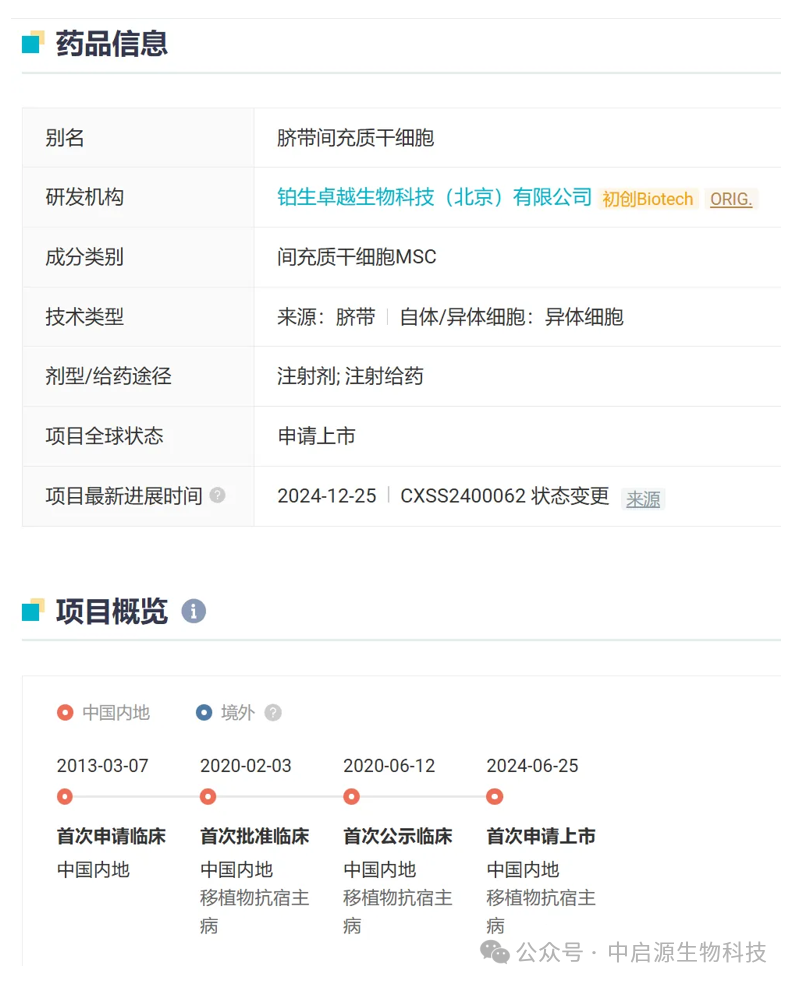Click the 初创Biotech tag

[647, 199]
